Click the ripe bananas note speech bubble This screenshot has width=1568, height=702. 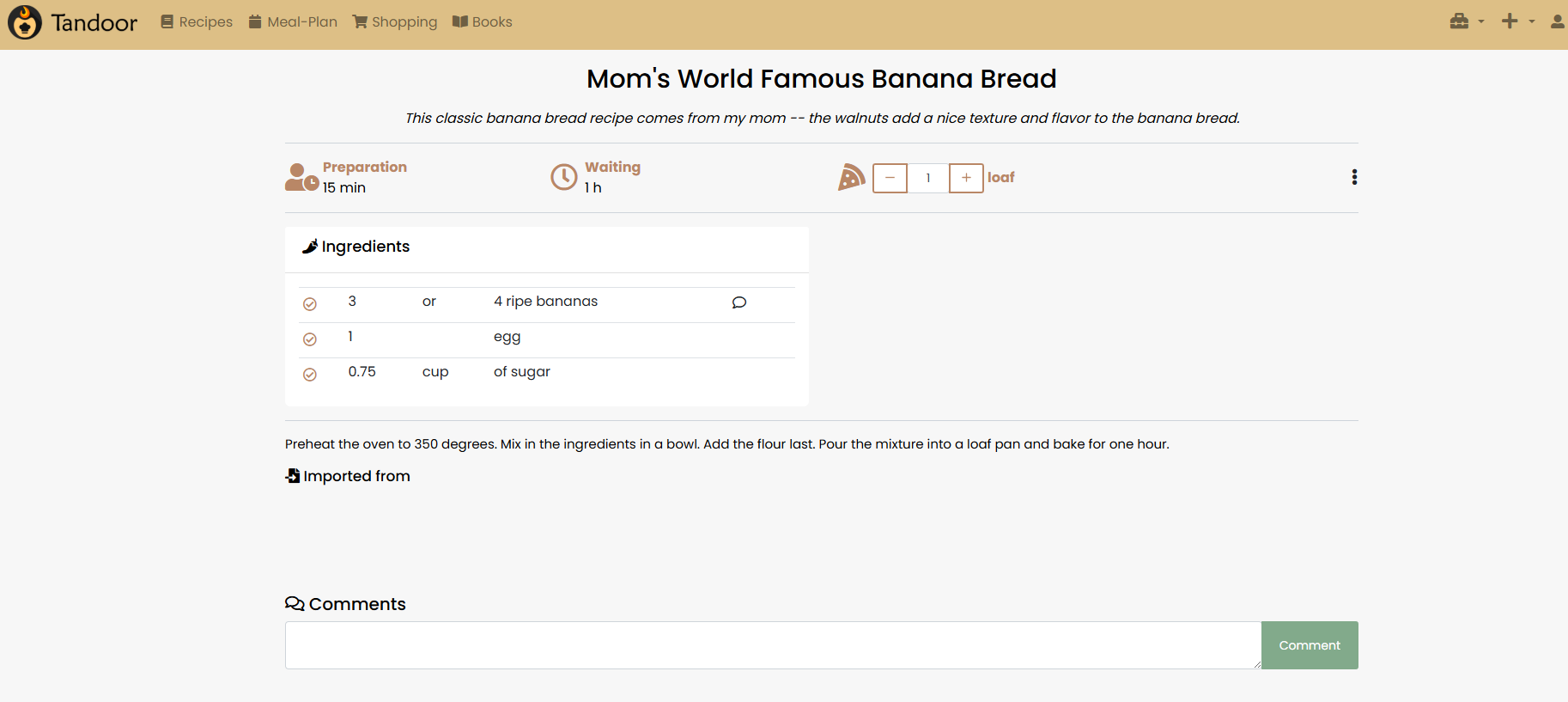point(739,302)
